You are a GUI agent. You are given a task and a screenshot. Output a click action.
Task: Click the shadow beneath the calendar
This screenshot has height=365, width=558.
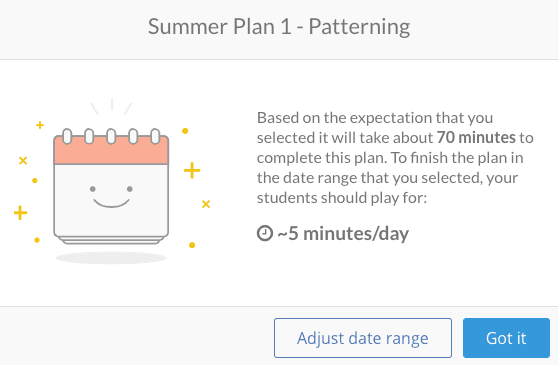pos(111,258)
